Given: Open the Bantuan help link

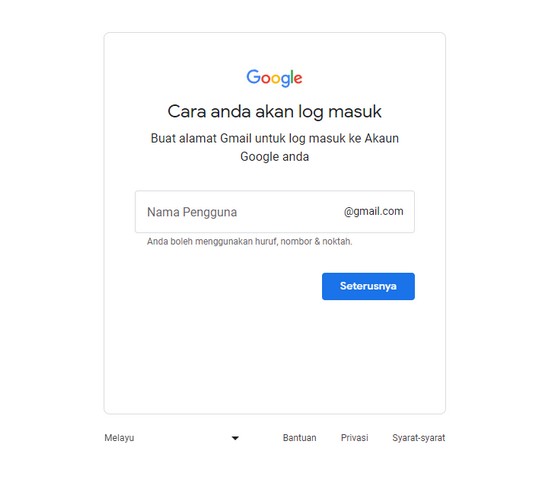Looking at the screenshot, I should (299, 438).
